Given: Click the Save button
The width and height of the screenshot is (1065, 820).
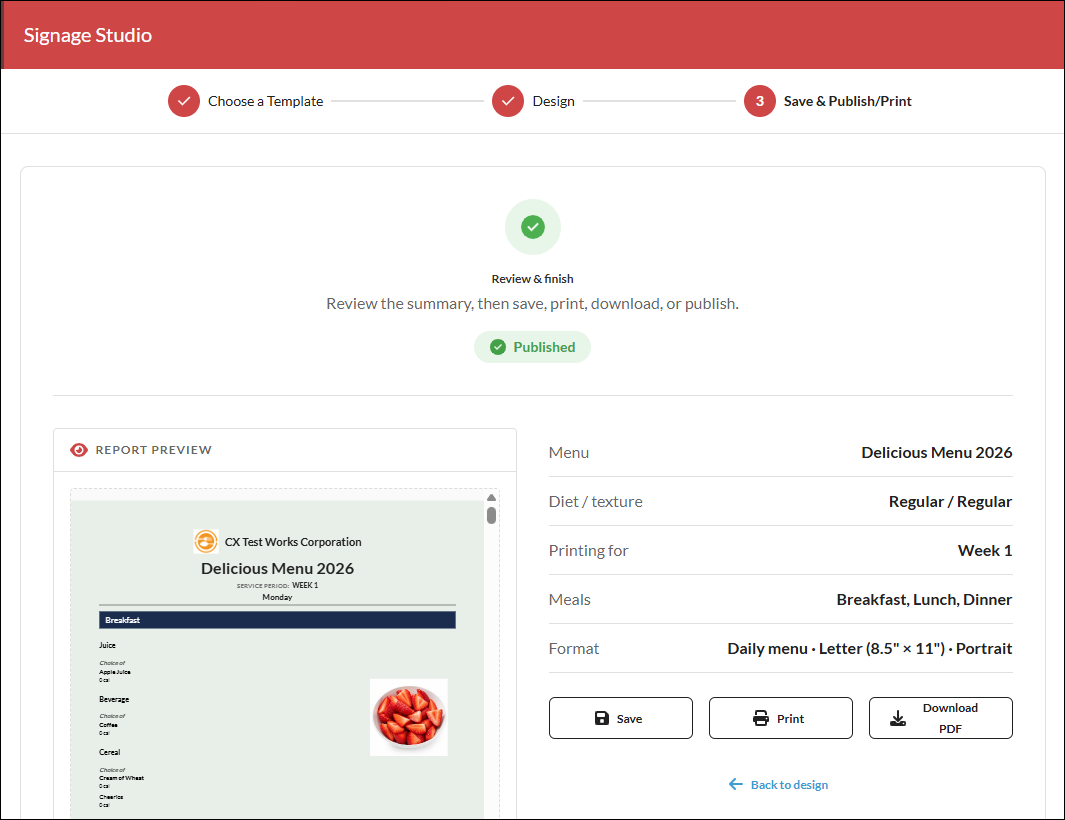Looking at the screenshot, I should [x=621, y=718].
